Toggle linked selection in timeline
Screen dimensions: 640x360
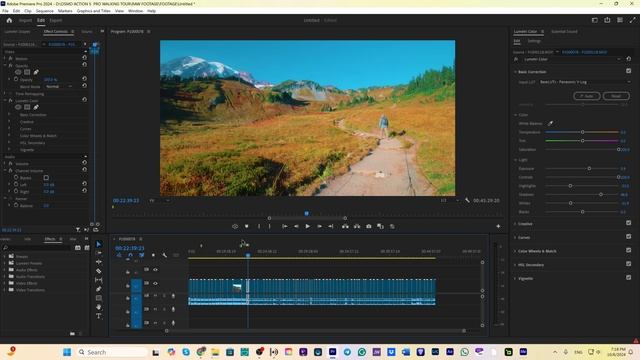(x=142, y=255)
